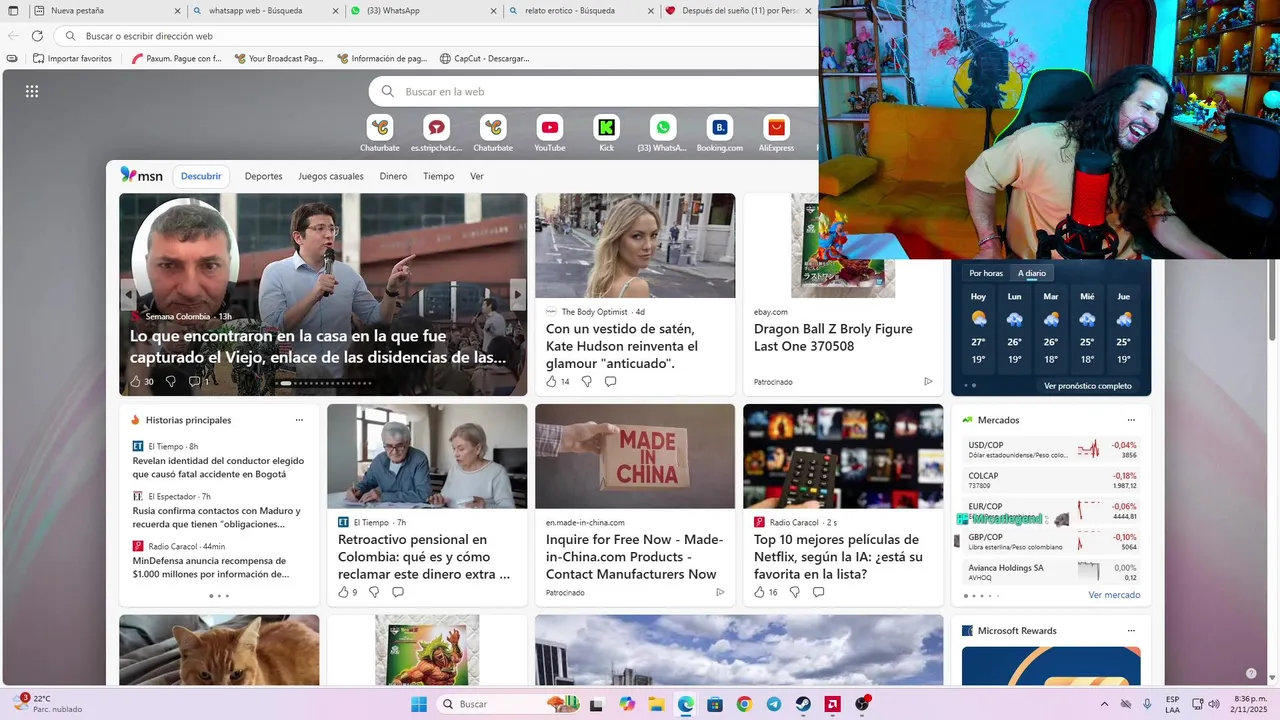Screen dimensions: 1280x720
Task: Open the first Chaturbate quick link icon
Action: click(380, 128)
